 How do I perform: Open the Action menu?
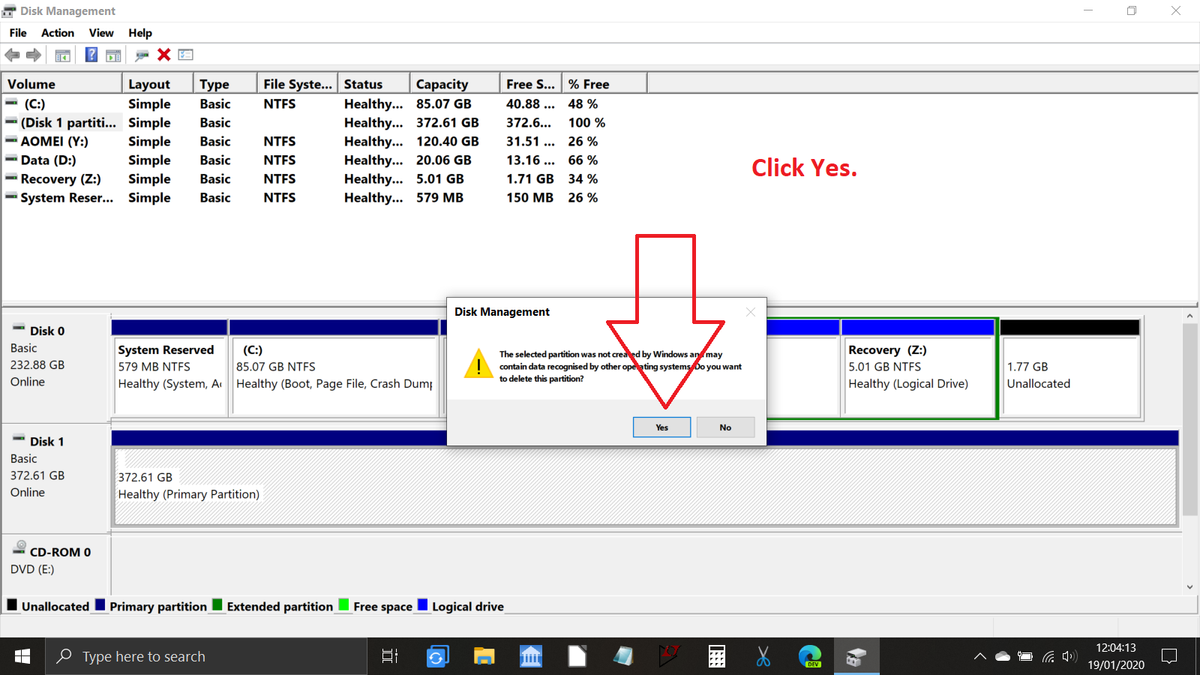[x=58, y=33]
